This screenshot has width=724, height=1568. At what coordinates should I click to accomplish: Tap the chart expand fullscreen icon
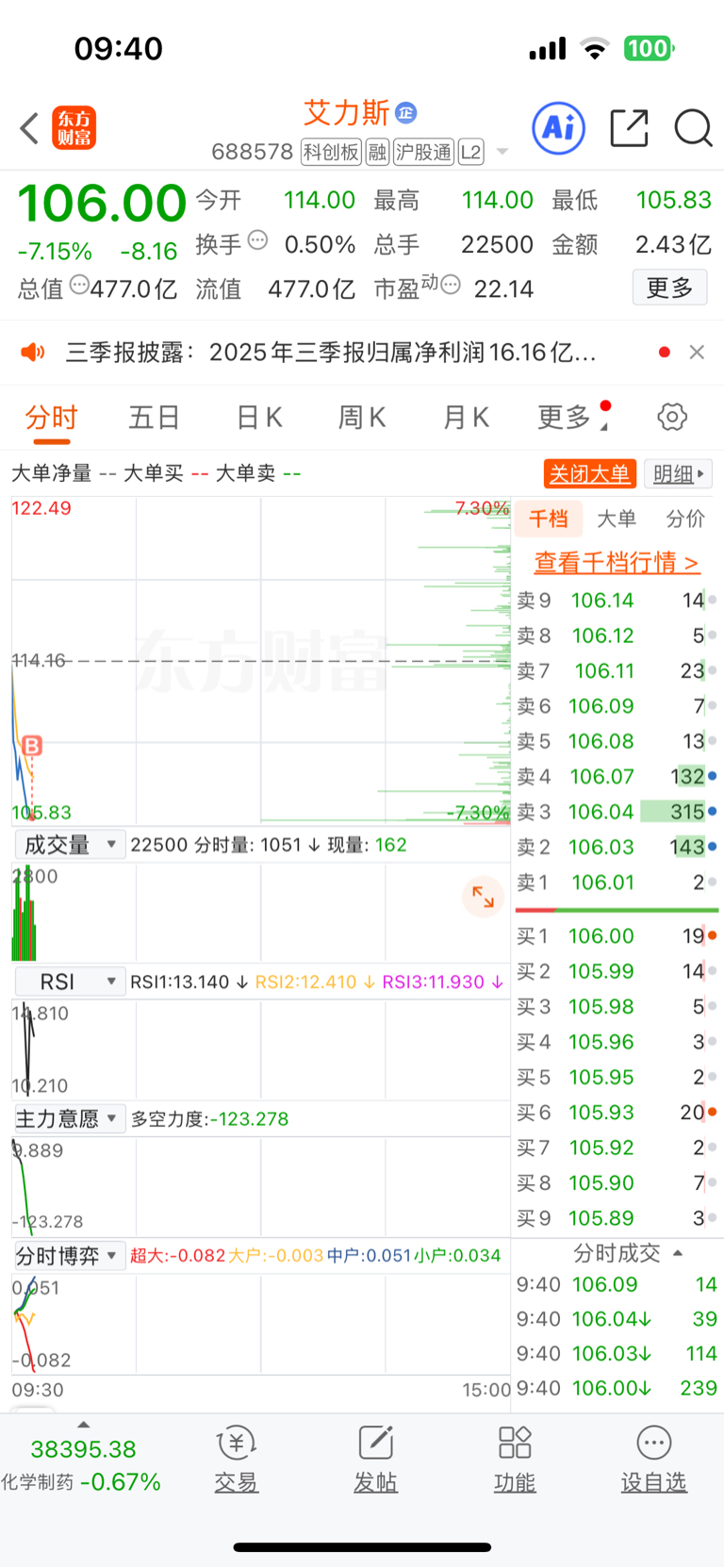(483, 897)
